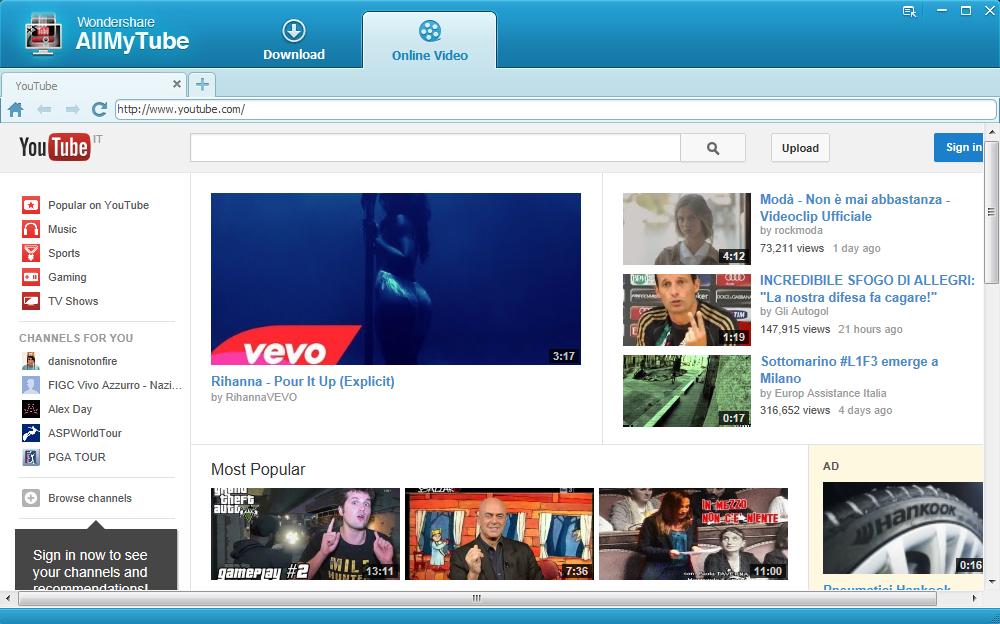The width and height of the screenshot is (1000, 624).
Task: Open the Gaming category in sidebar
Action: 67,277
